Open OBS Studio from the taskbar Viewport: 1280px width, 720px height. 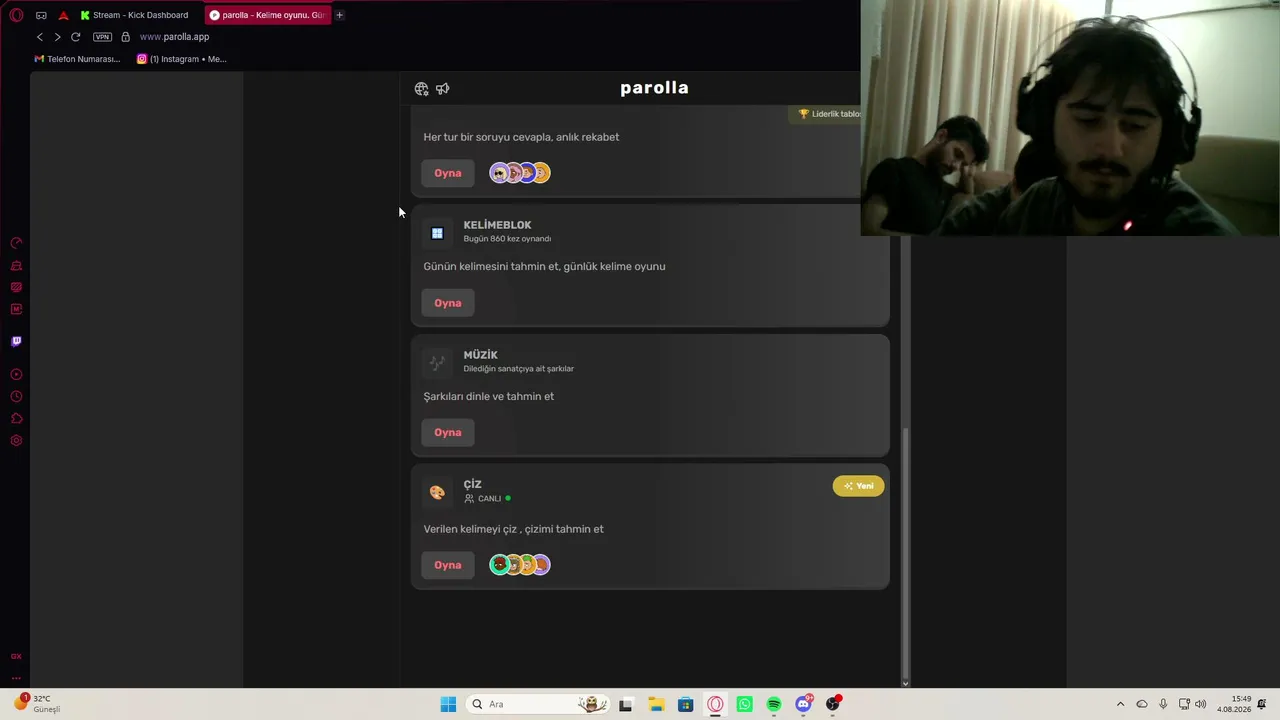833,704
